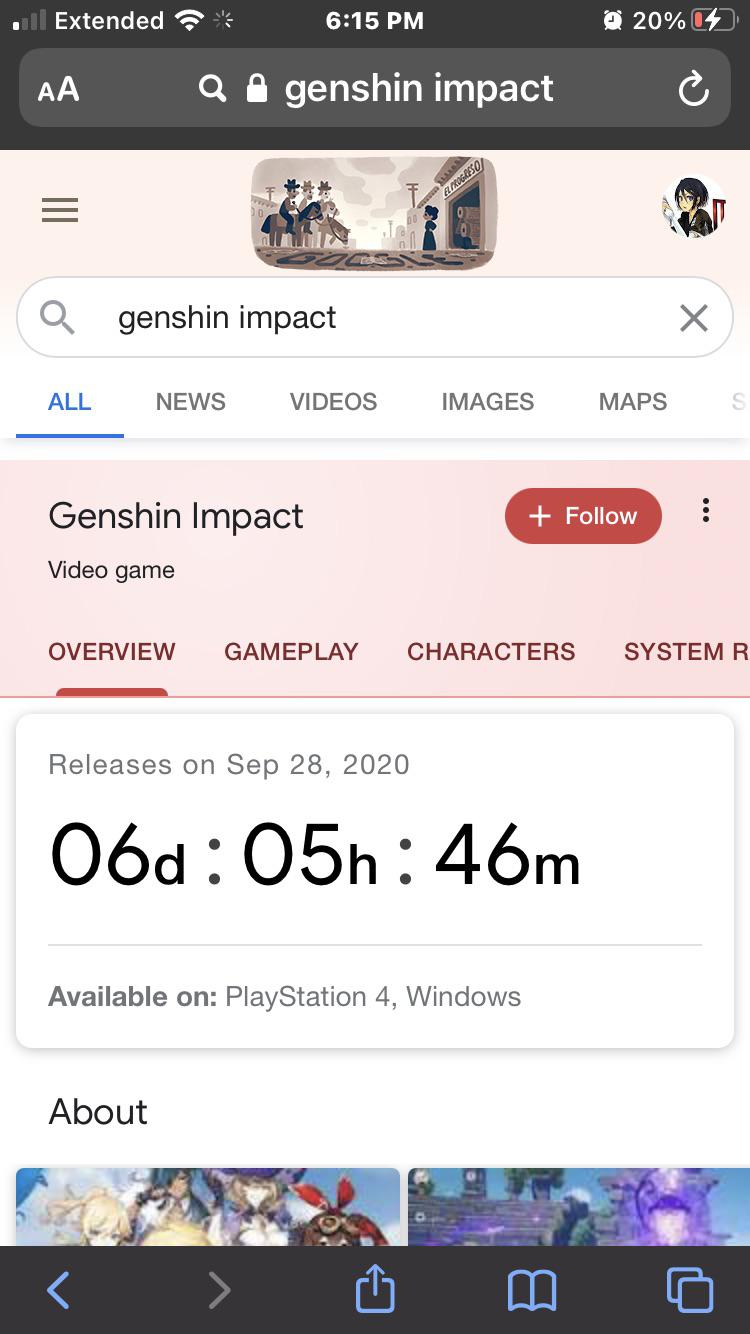The width and height of the screenshot is (750, 1334).
Task: Tap the AA text size icon
Action: 57,88
